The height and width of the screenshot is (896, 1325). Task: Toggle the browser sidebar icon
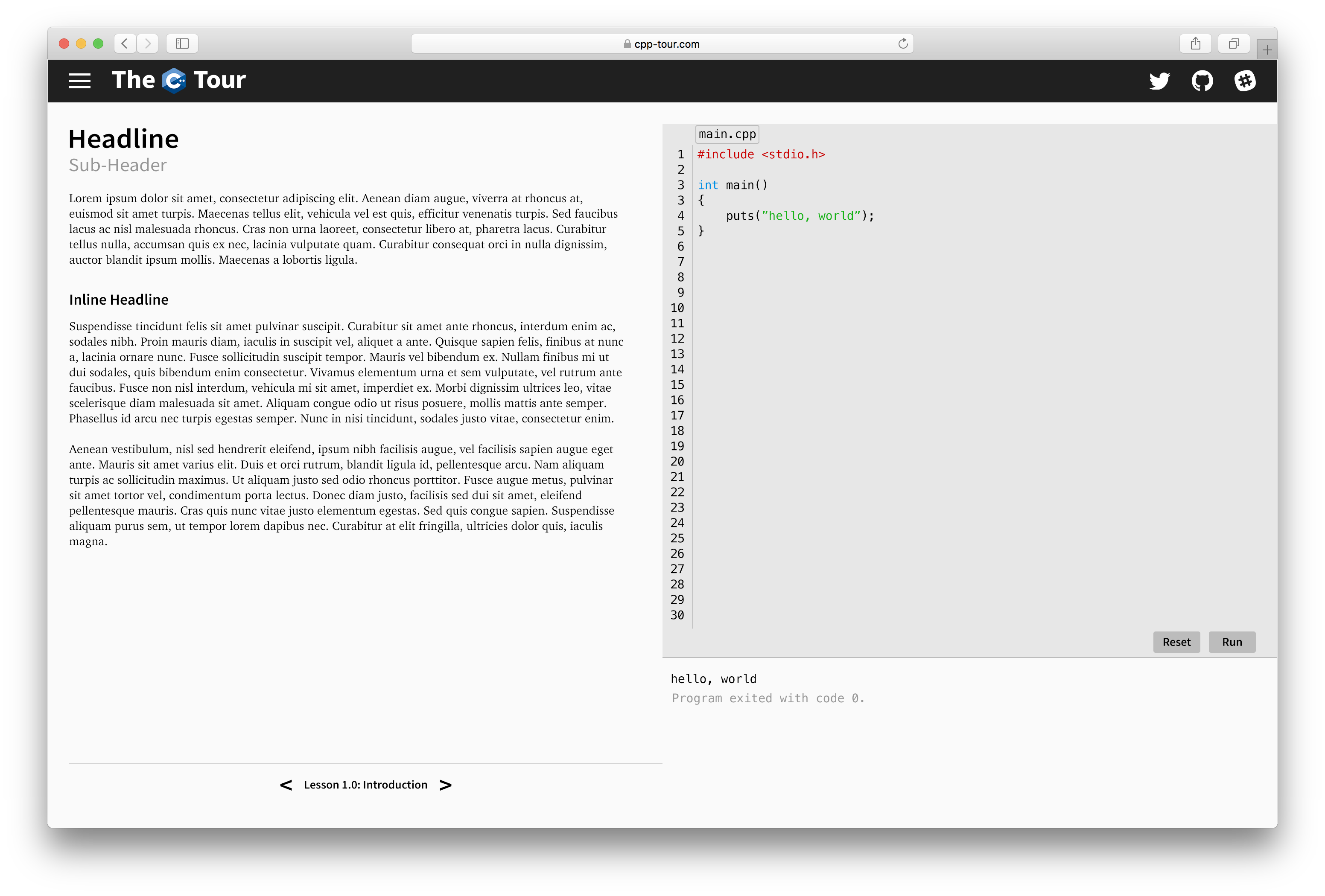click(182, 44)
